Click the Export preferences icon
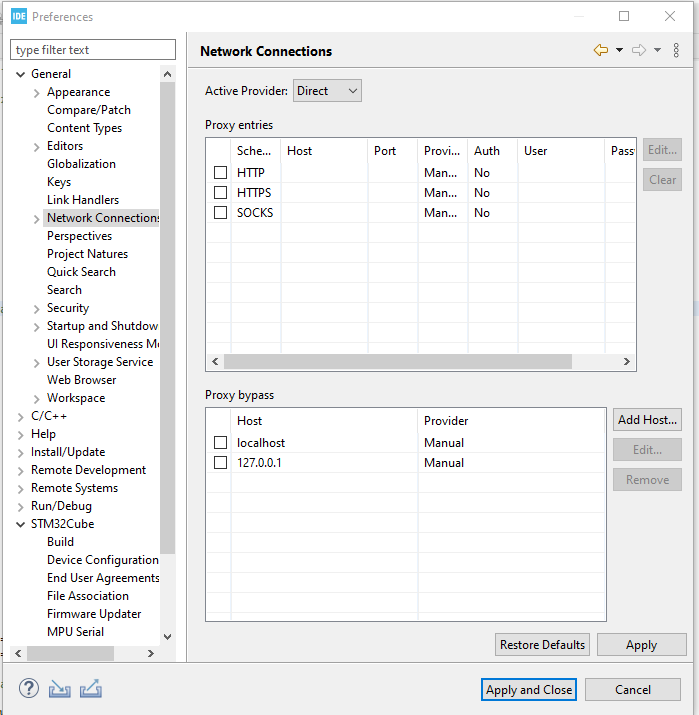 tap(91, 689)
